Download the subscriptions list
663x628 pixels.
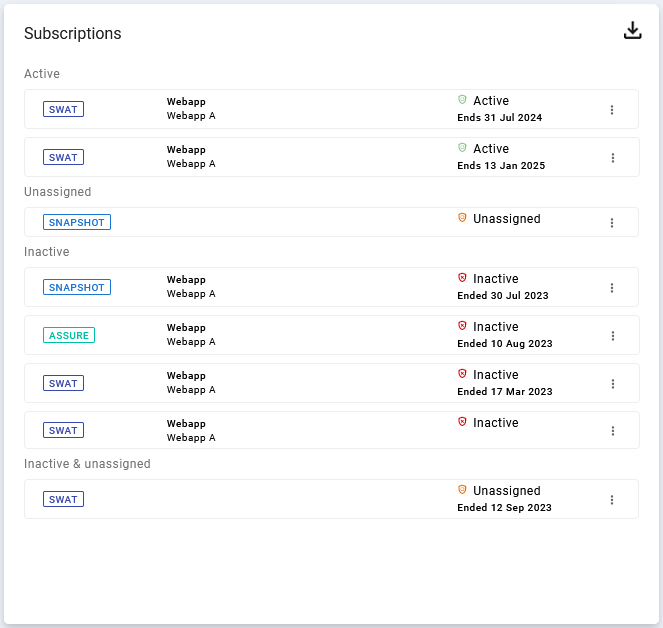(632, 31)
